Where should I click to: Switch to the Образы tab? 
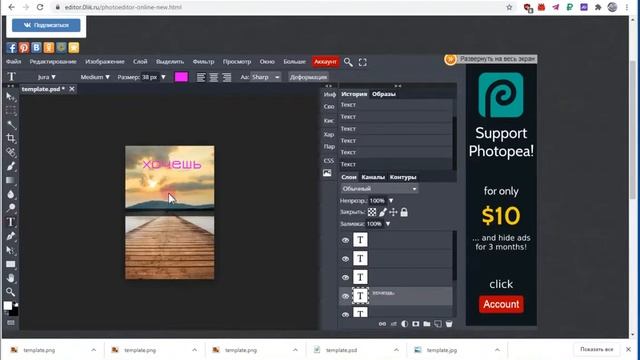click(384, 94)
